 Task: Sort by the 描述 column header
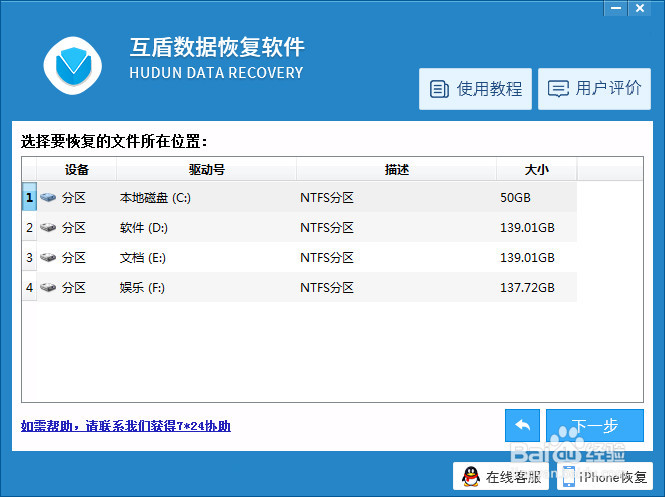397,170
